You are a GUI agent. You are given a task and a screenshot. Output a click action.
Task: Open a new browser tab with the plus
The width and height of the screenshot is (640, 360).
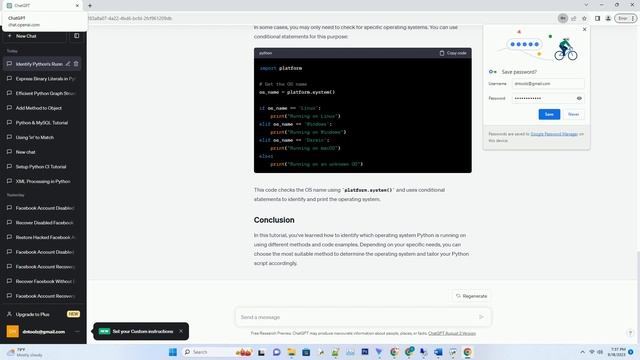pyautogui.click(x=90, y=6)
